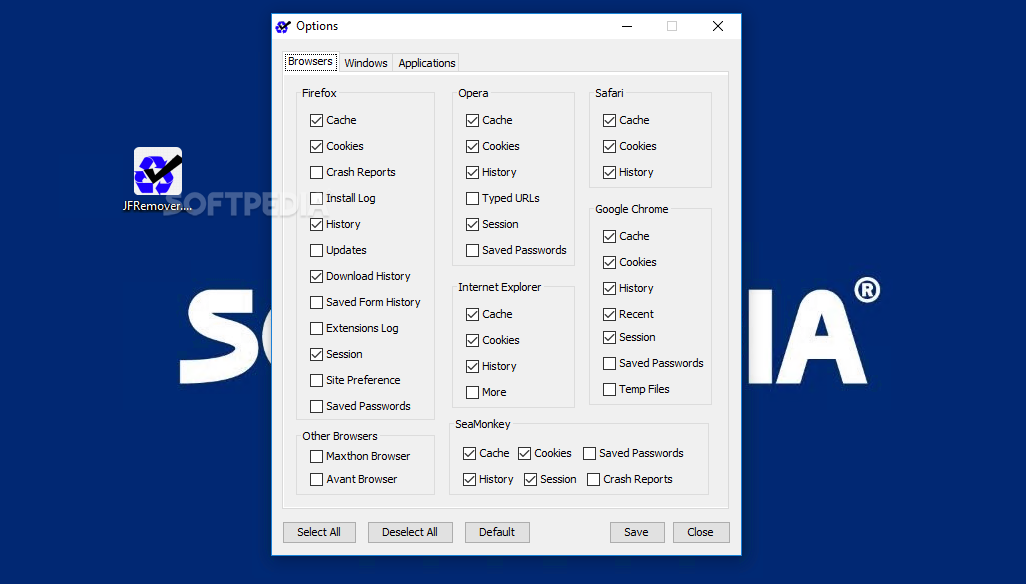The width and height of the screenshot is (1026, 584).
Task: Uncheck Google Chrome Session
Action: pyautogui.click(x=609, y=337)
